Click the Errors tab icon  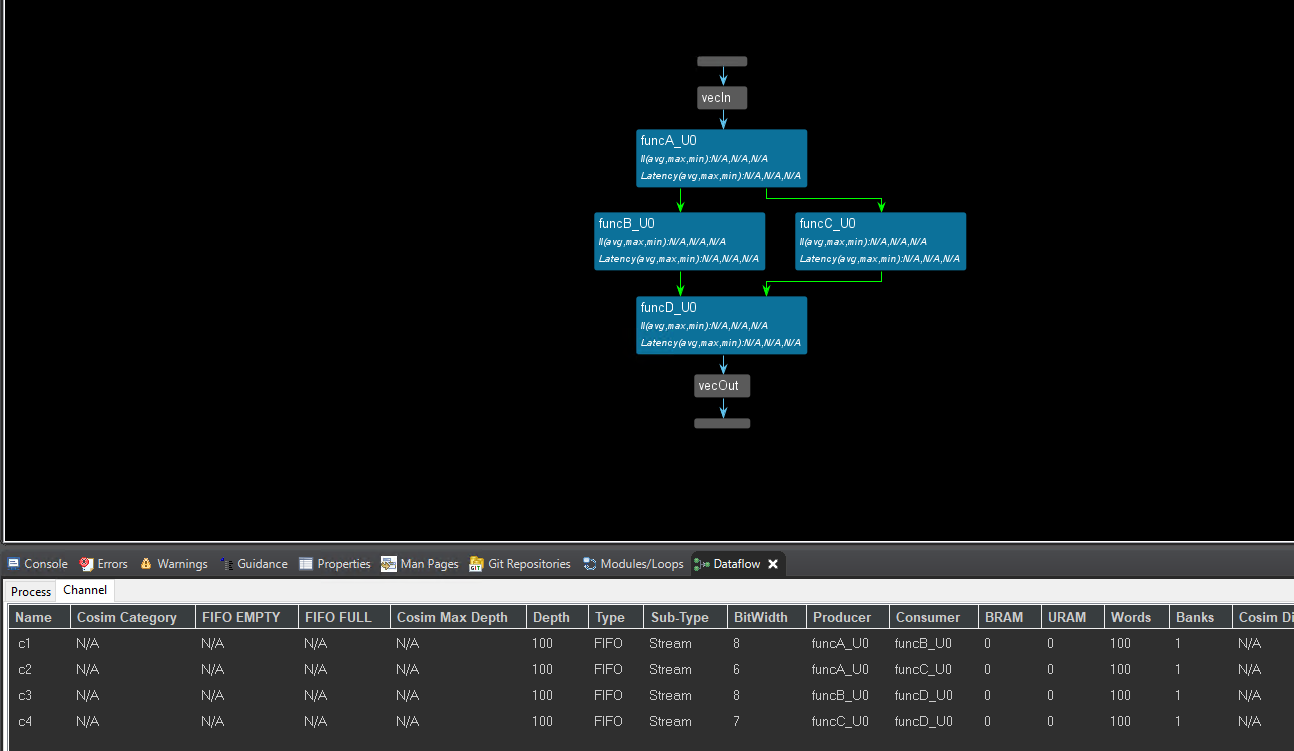click(x=86, y=564)
